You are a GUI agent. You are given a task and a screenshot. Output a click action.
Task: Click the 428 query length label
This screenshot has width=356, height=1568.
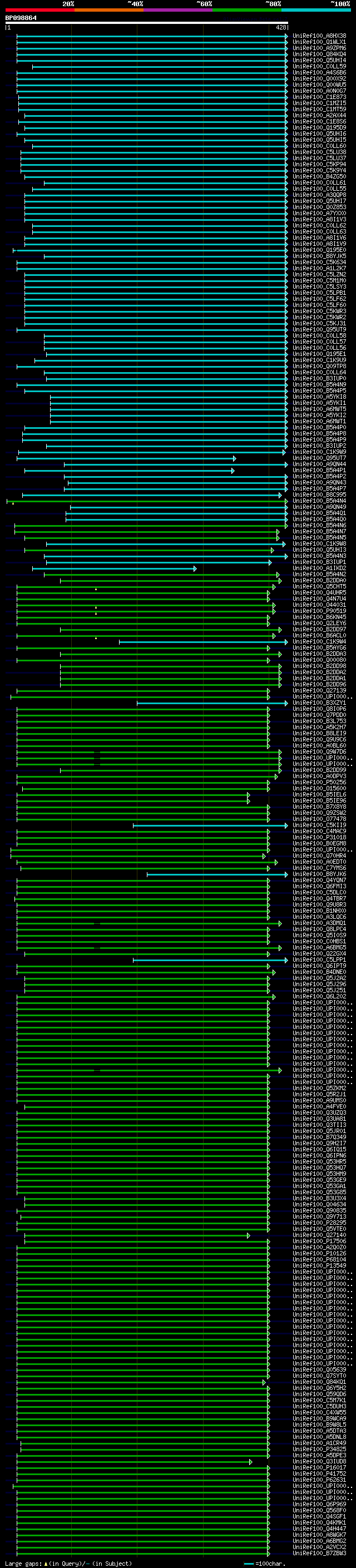click(x=280, y=27)
